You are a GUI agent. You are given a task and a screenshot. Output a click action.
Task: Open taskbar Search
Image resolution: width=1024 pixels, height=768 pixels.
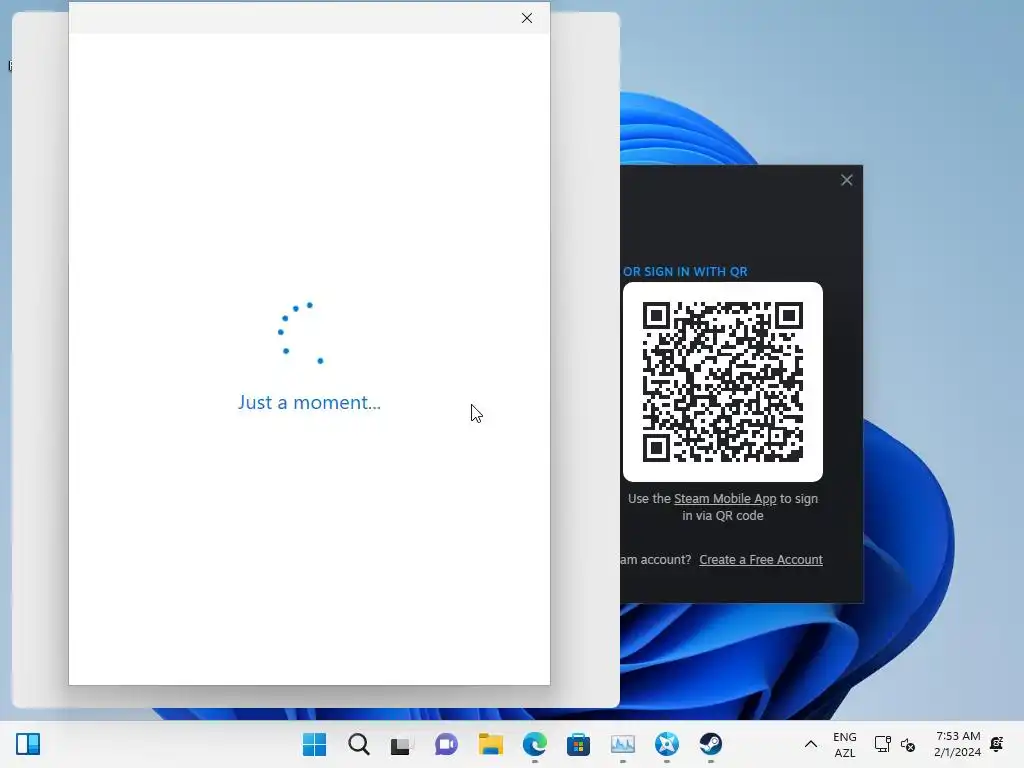point(359,744)
